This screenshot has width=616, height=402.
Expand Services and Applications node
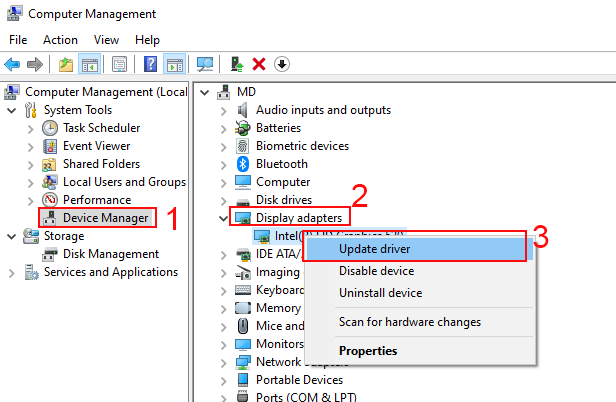12,273
